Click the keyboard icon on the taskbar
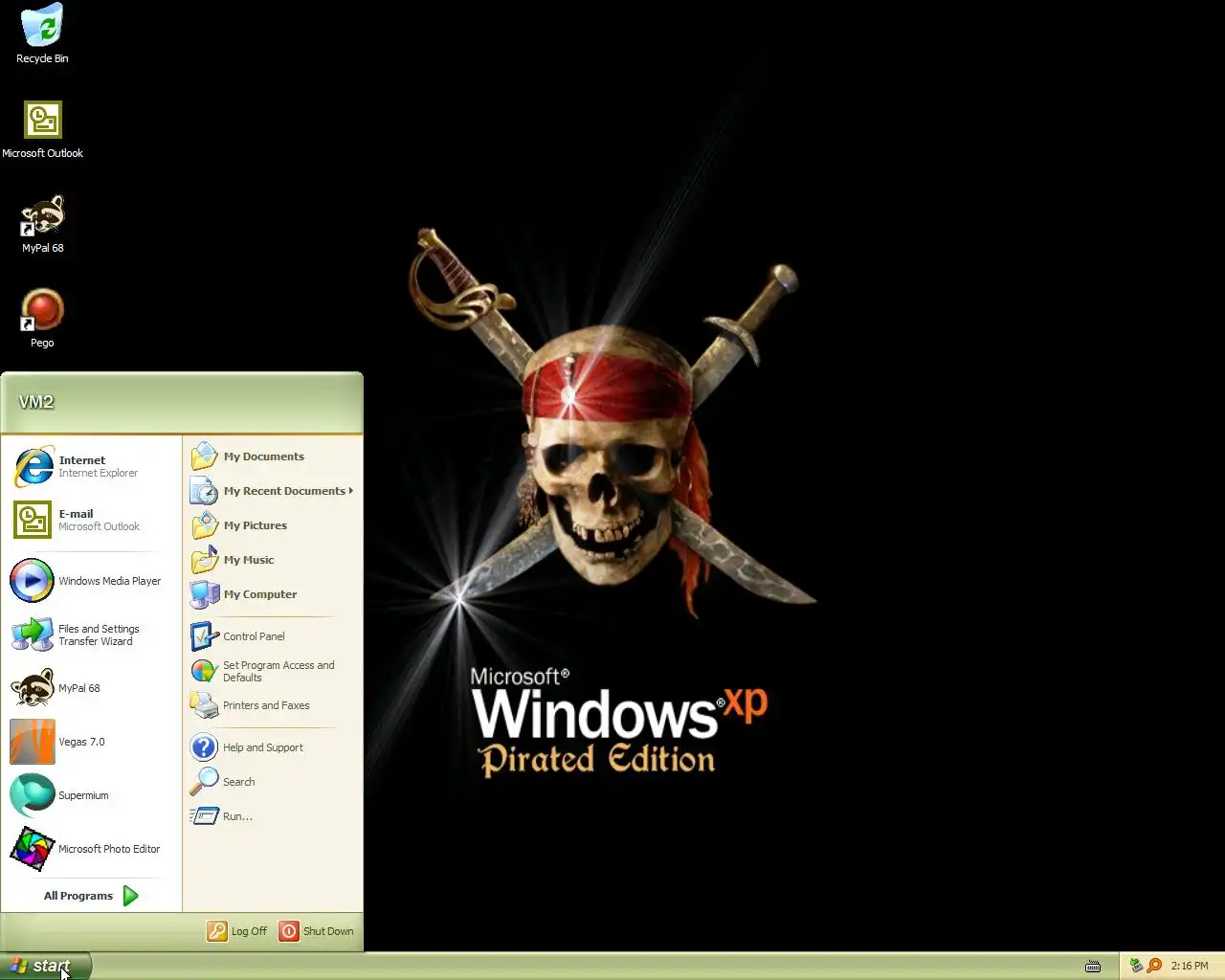 [1093, 967]
